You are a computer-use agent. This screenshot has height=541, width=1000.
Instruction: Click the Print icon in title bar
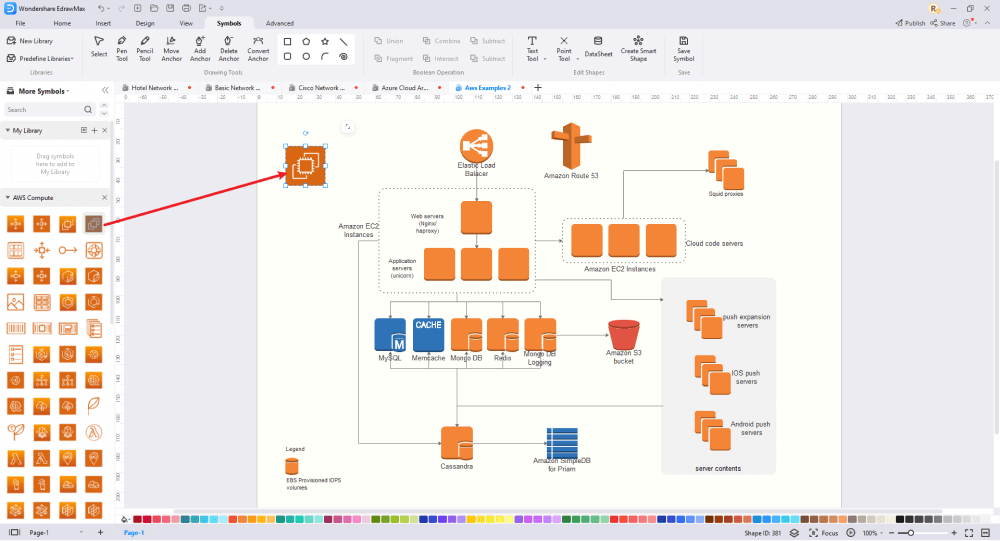(x=186, y=8)
